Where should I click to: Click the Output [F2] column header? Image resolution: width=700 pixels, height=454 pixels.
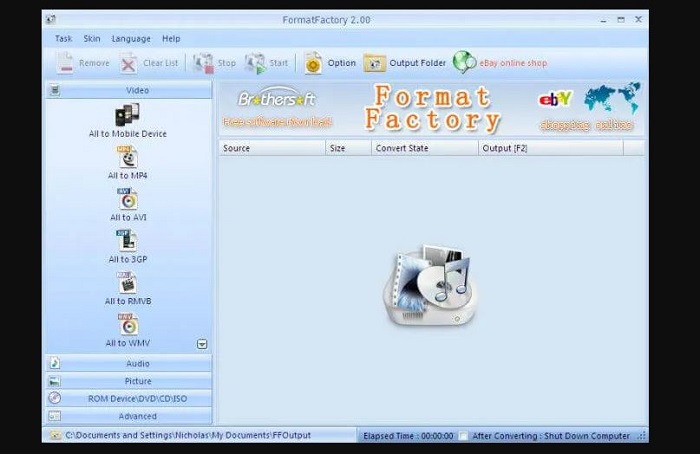click(551, 148)
